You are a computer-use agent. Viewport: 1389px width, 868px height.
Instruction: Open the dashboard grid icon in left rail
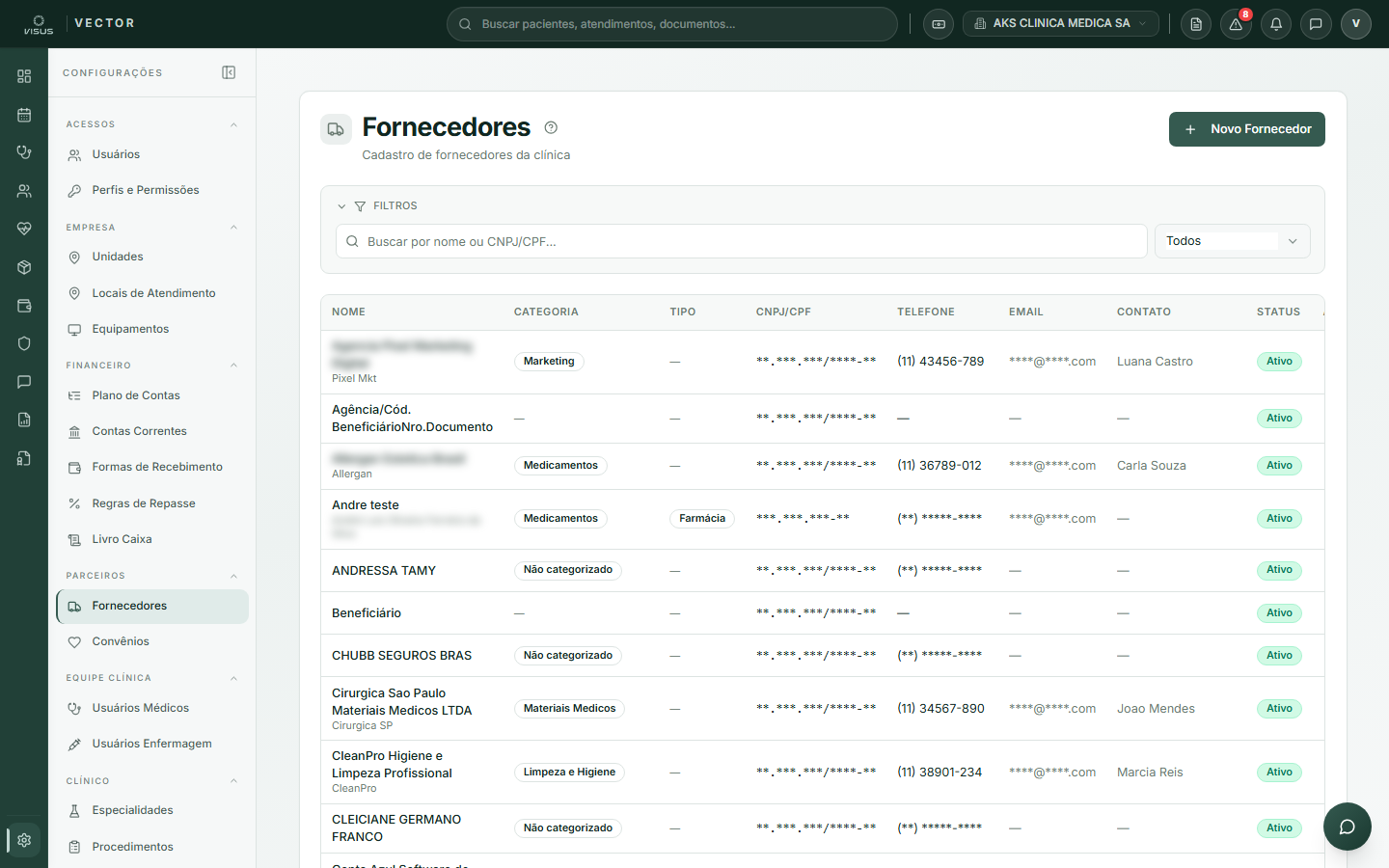(24, 76)
